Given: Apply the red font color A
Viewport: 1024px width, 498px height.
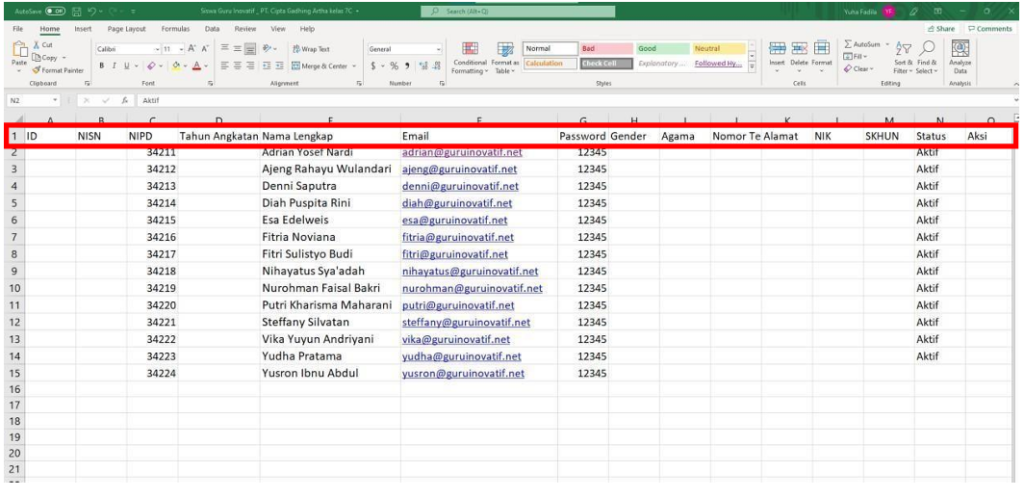Looking at the screenshot, I should point(197,66).
